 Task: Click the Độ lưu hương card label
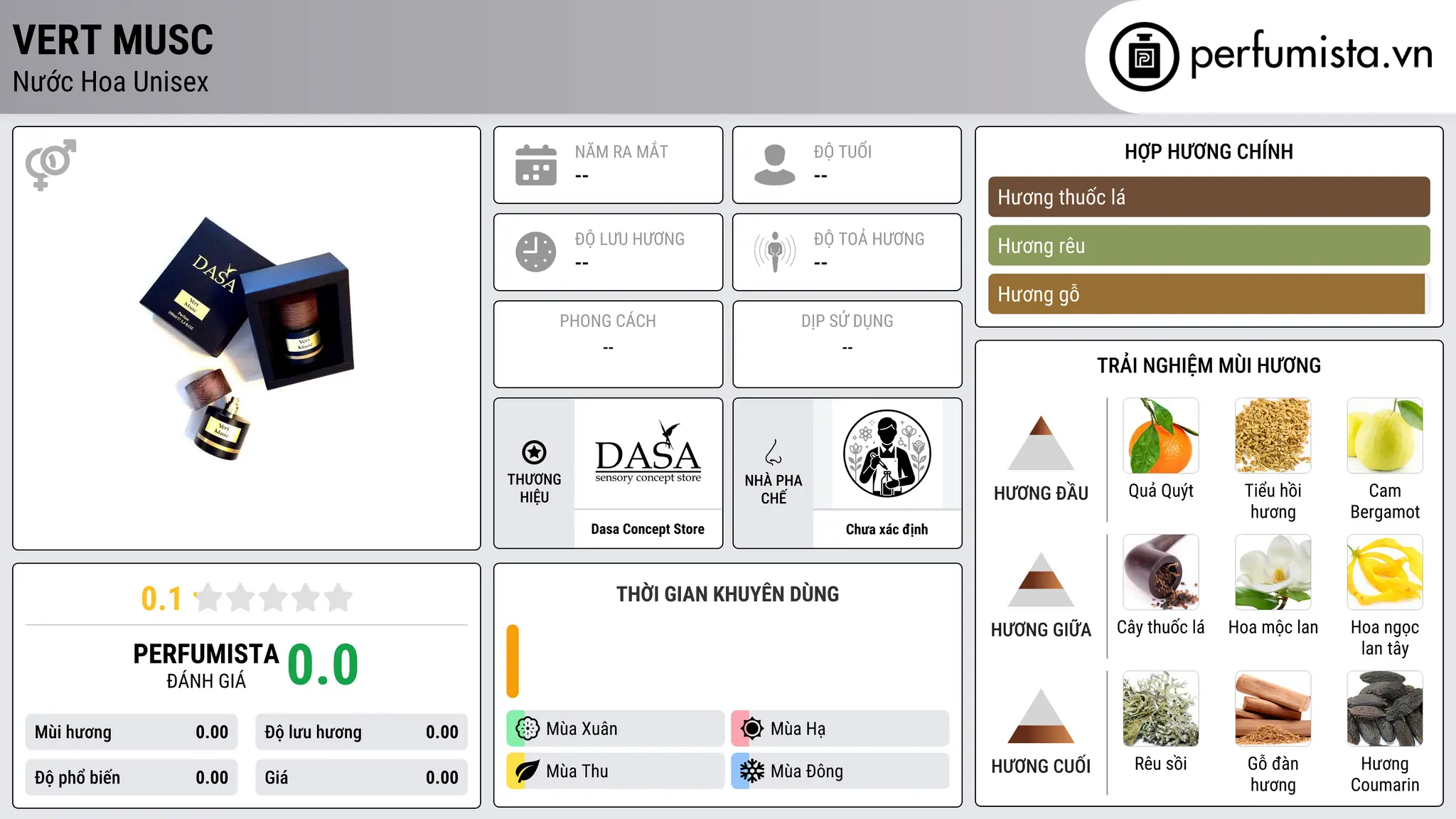(x=630, y=239)
